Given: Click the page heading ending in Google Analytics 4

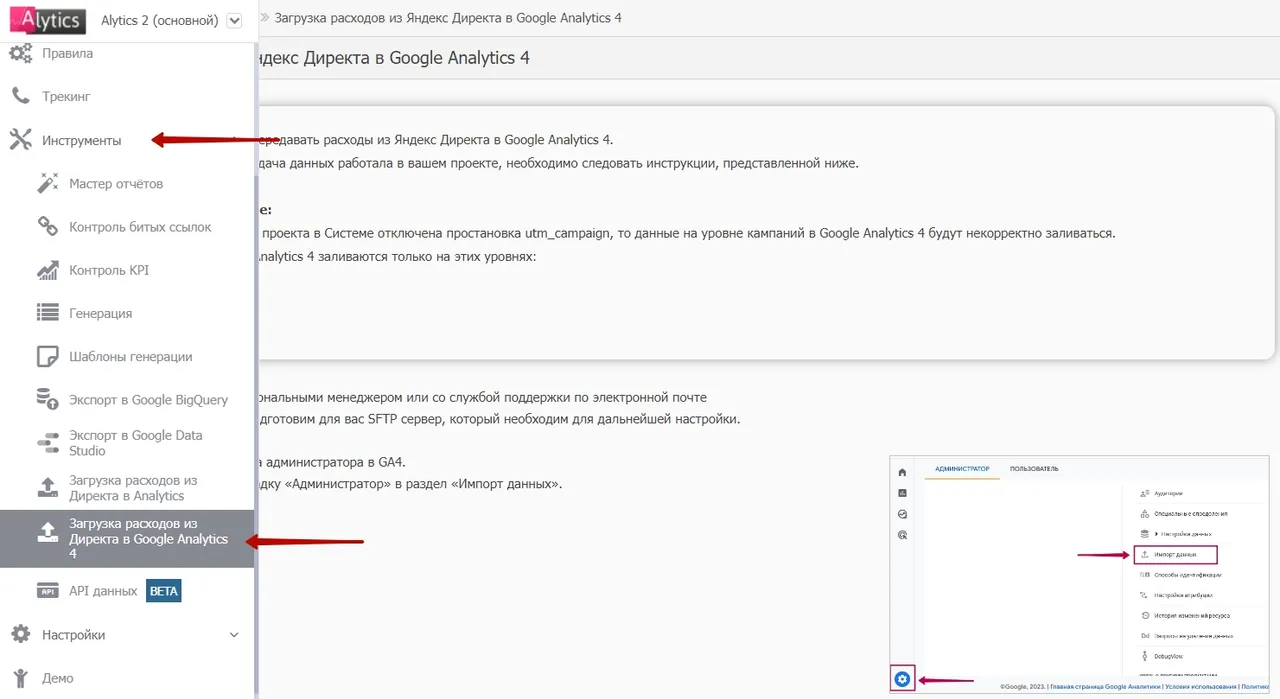Looking at the screenshot, I should [x=394, y=58].
